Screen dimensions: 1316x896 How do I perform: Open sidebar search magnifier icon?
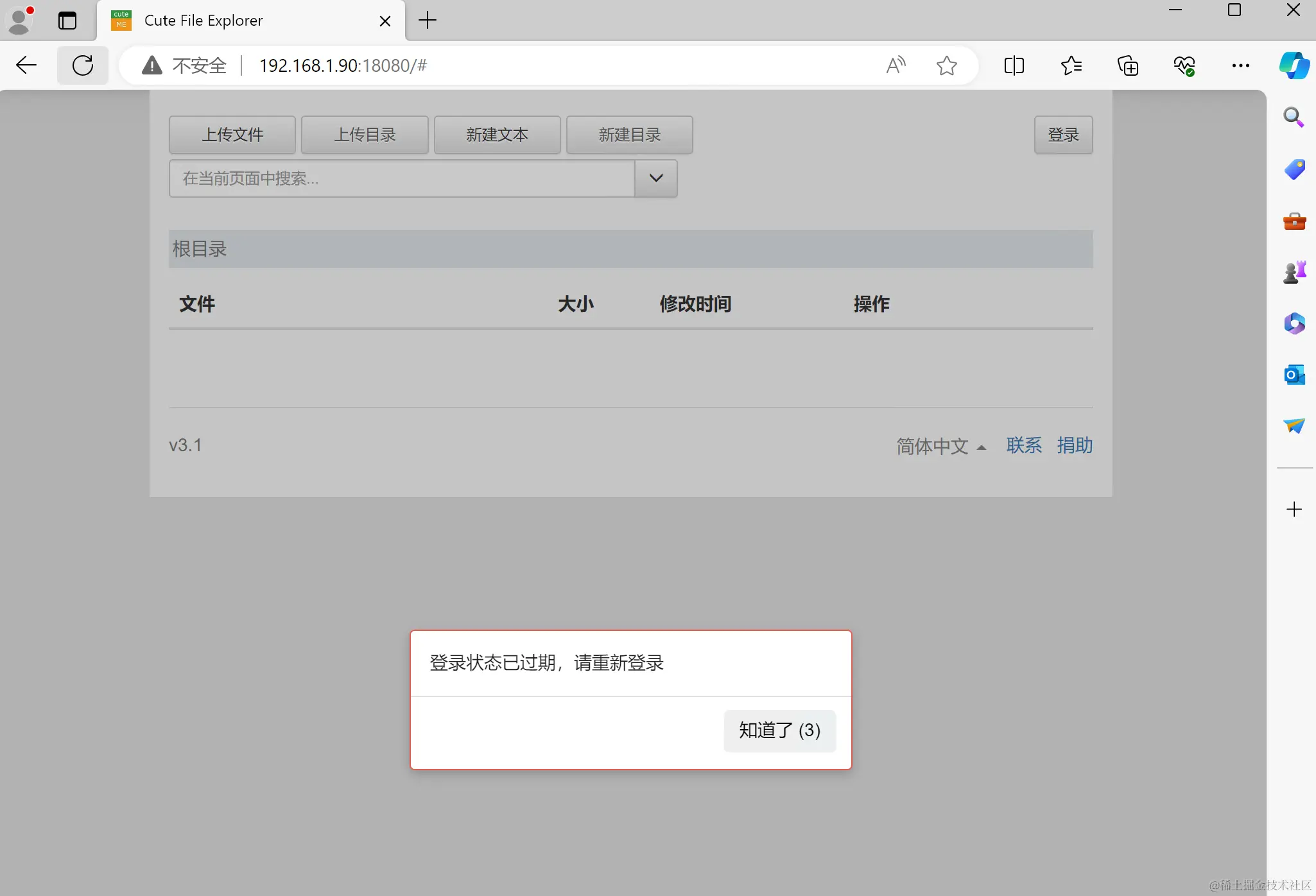click(1293, 117)
